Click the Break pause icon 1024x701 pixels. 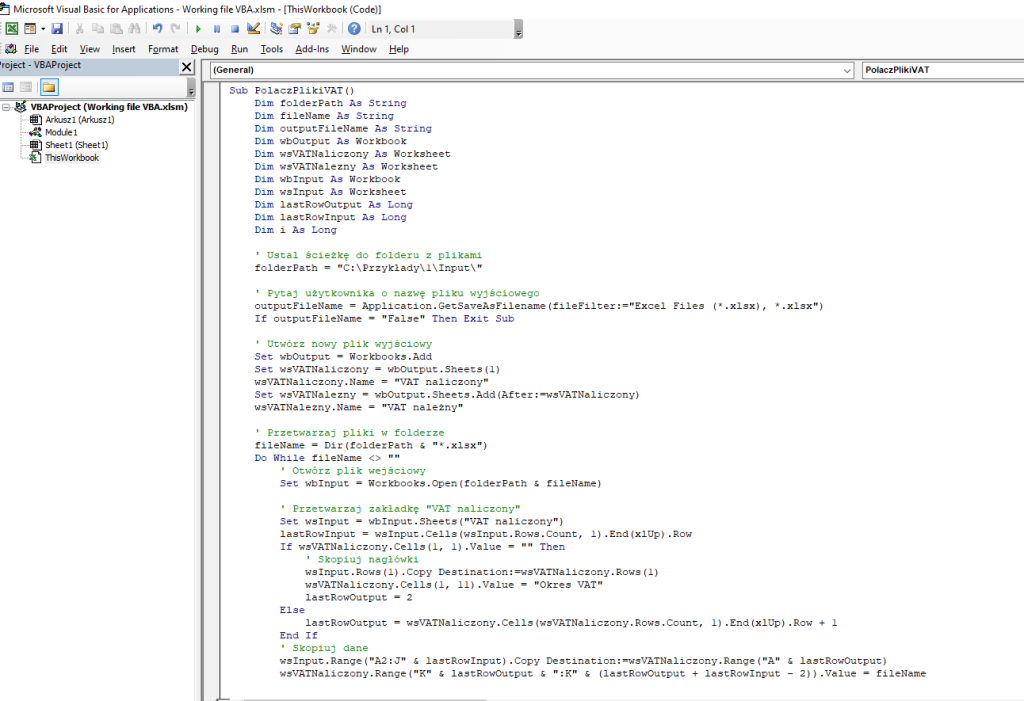click(x=216, y=29)
